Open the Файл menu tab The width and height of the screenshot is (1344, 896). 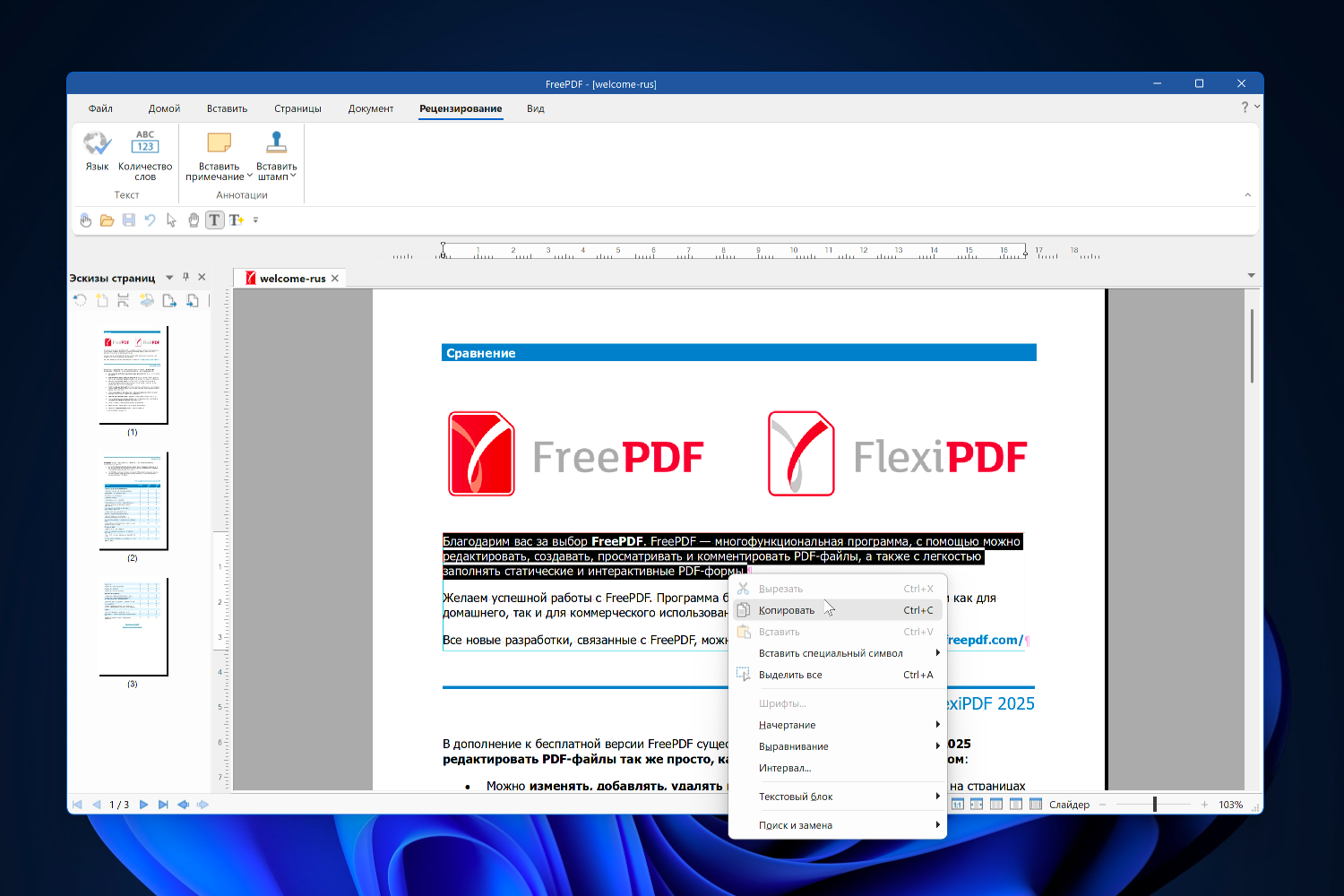(100, 108)
